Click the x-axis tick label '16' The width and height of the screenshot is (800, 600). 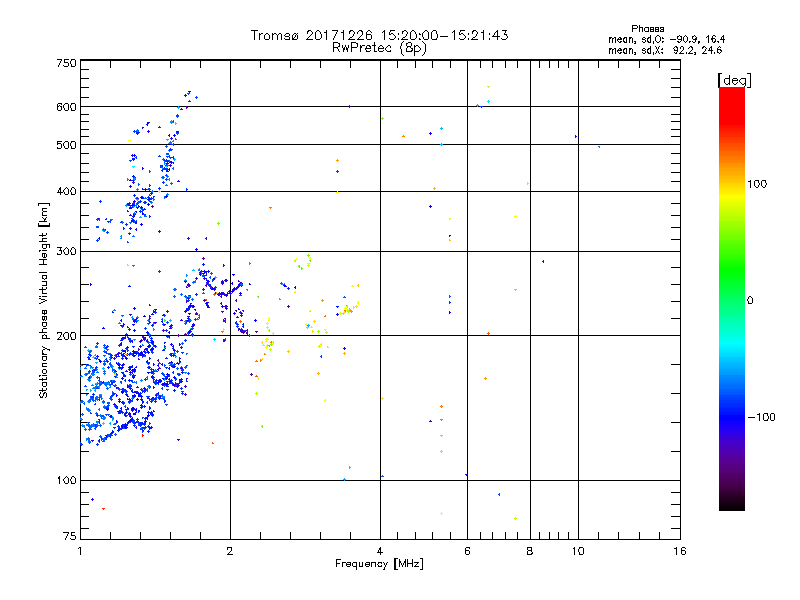click(x=680, y=551)
